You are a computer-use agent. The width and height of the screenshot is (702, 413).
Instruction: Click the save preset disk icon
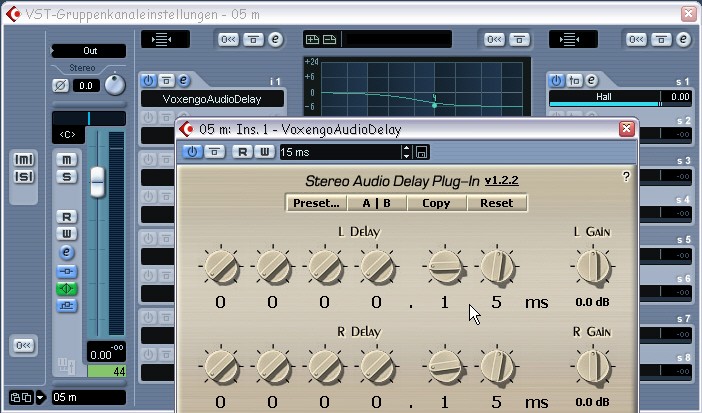coord(421,152)
